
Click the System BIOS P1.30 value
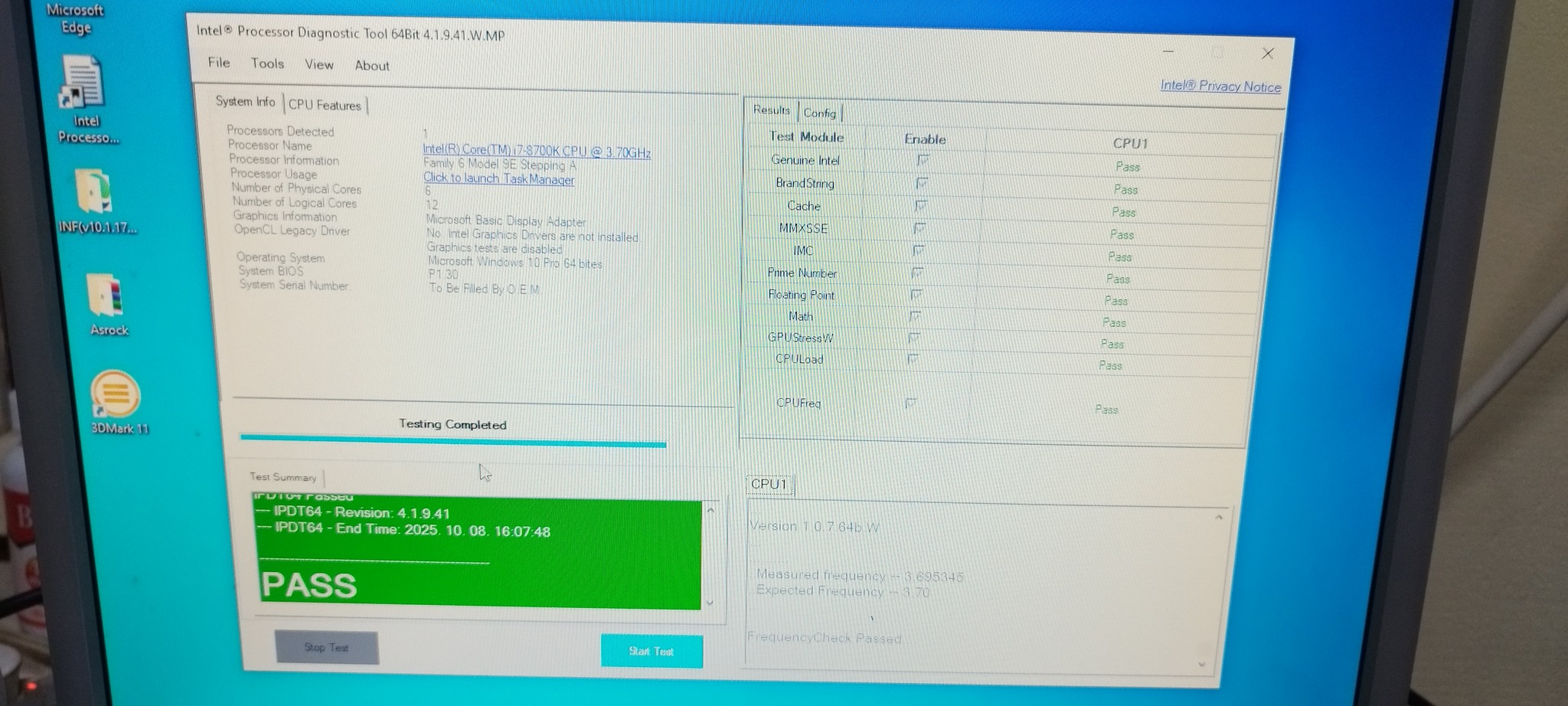pos(443,274)
